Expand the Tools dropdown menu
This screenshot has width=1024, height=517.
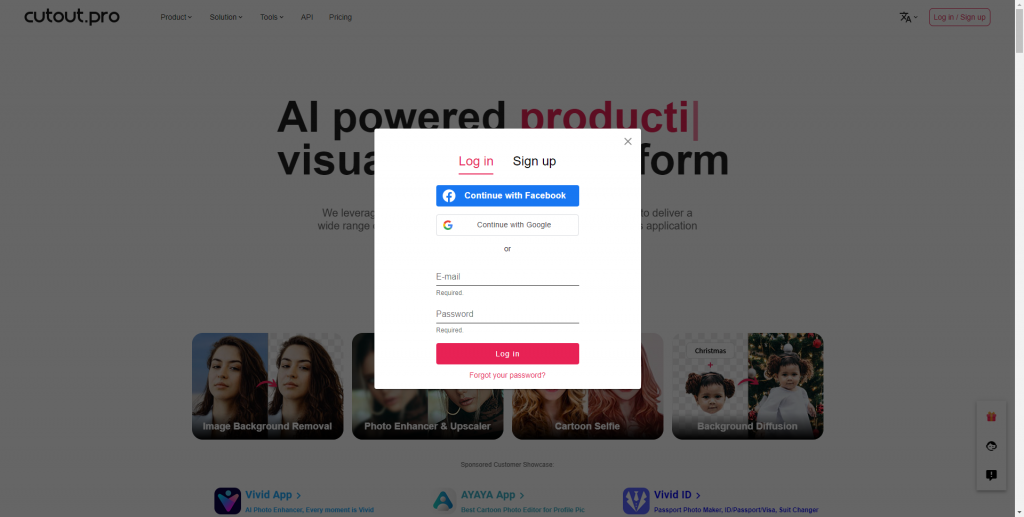pyautogui.click(x=272, y=17)
